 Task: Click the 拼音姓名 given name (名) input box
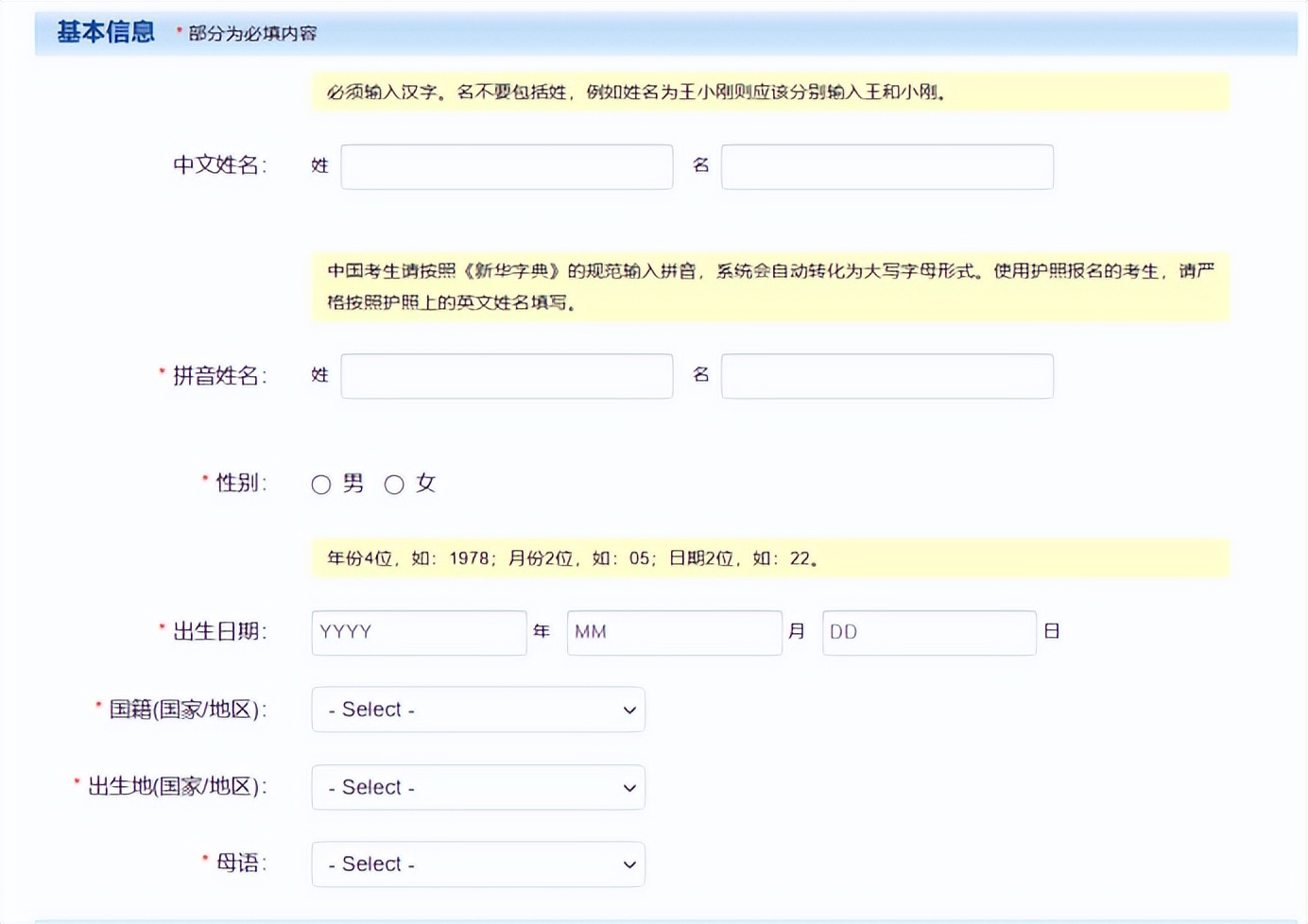coord(886,375)
